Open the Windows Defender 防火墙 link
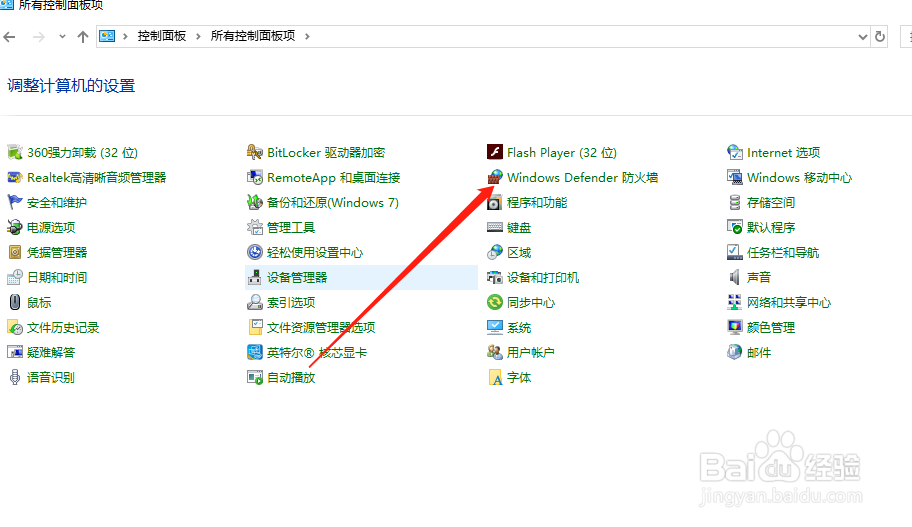Image resolution: width=912 pixels, height=527 pixels. [583, 177]
